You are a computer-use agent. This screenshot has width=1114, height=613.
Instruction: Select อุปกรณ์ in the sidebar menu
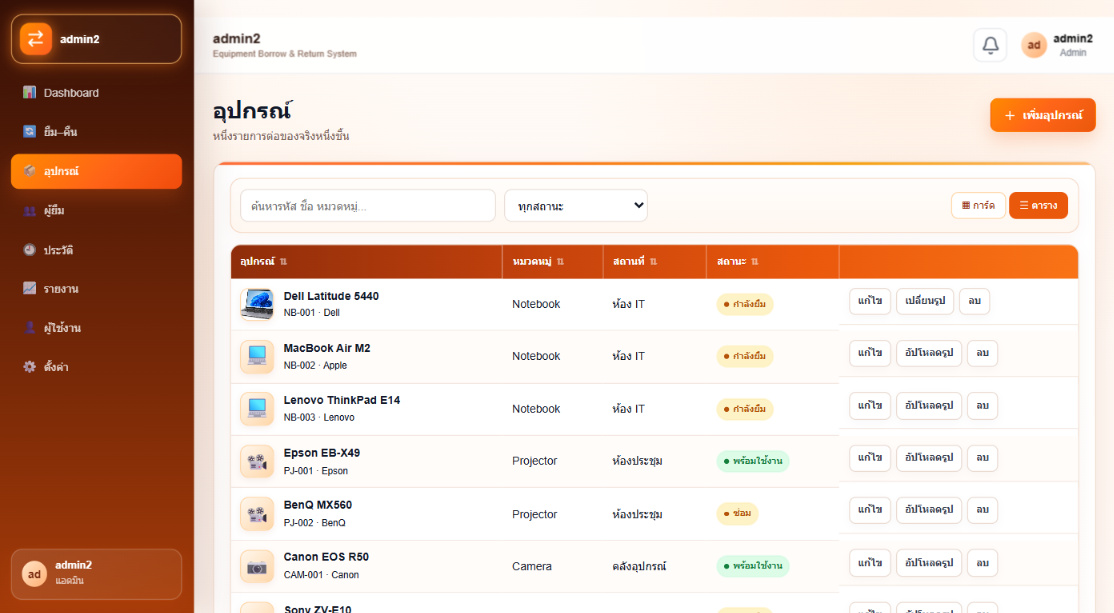[97, 171]
